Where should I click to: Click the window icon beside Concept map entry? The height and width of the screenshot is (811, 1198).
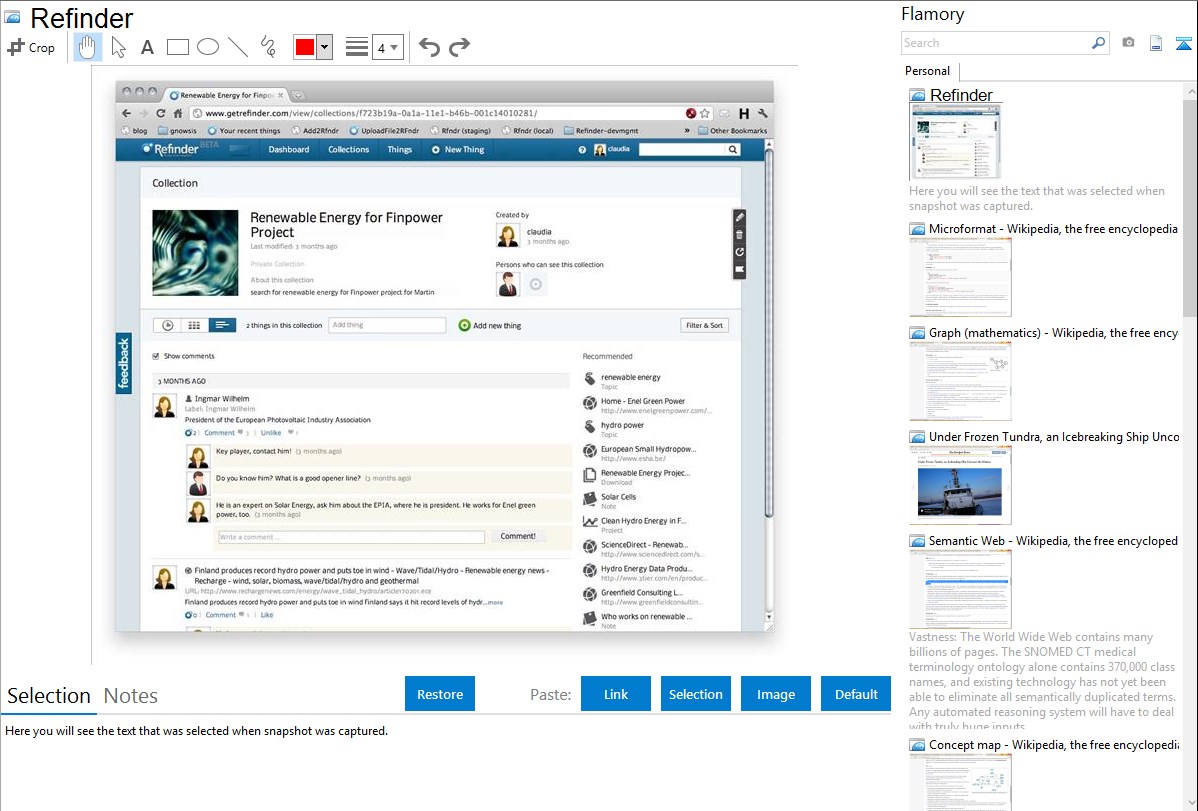pyautogui.click(x=917, y=744)
